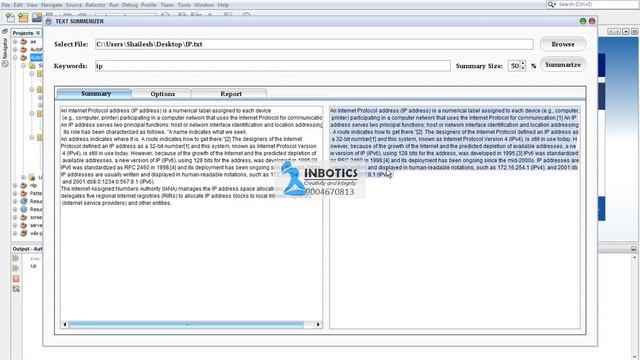Click the Summary Size value field
The image size is (640, 360).
click(514, 66)
